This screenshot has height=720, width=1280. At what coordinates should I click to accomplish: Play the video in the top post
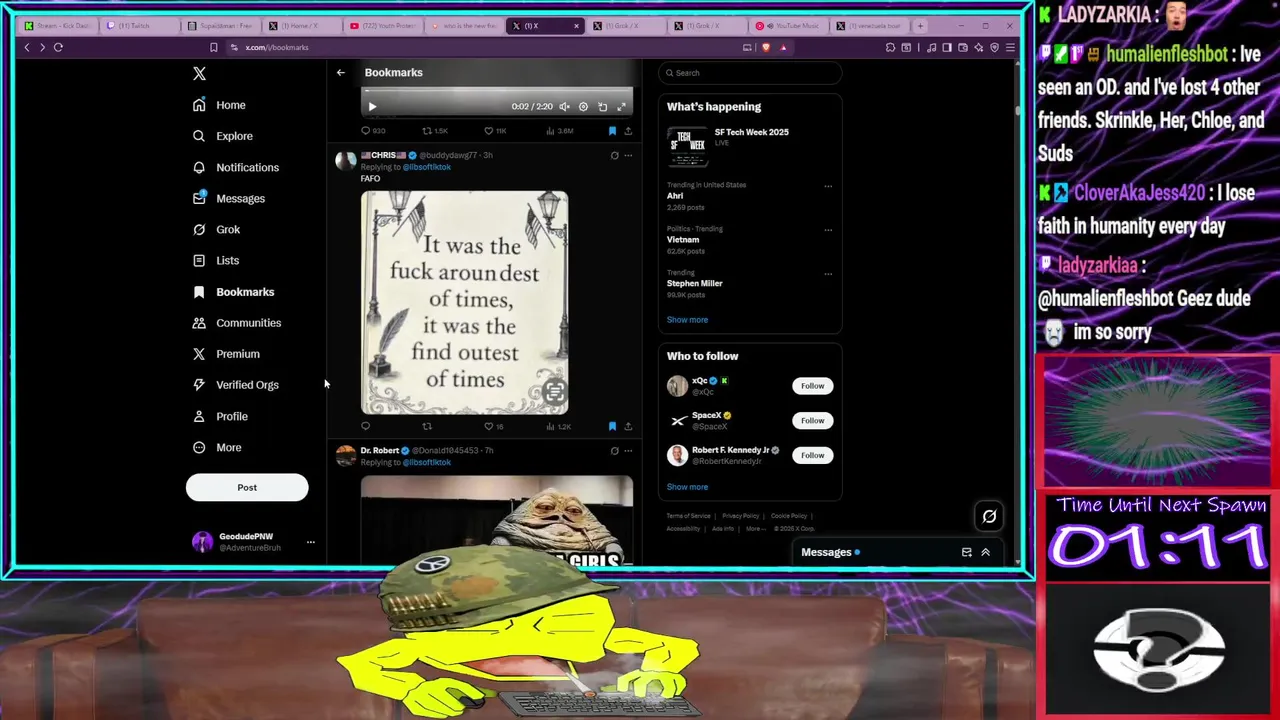click(x=372, y=106)
